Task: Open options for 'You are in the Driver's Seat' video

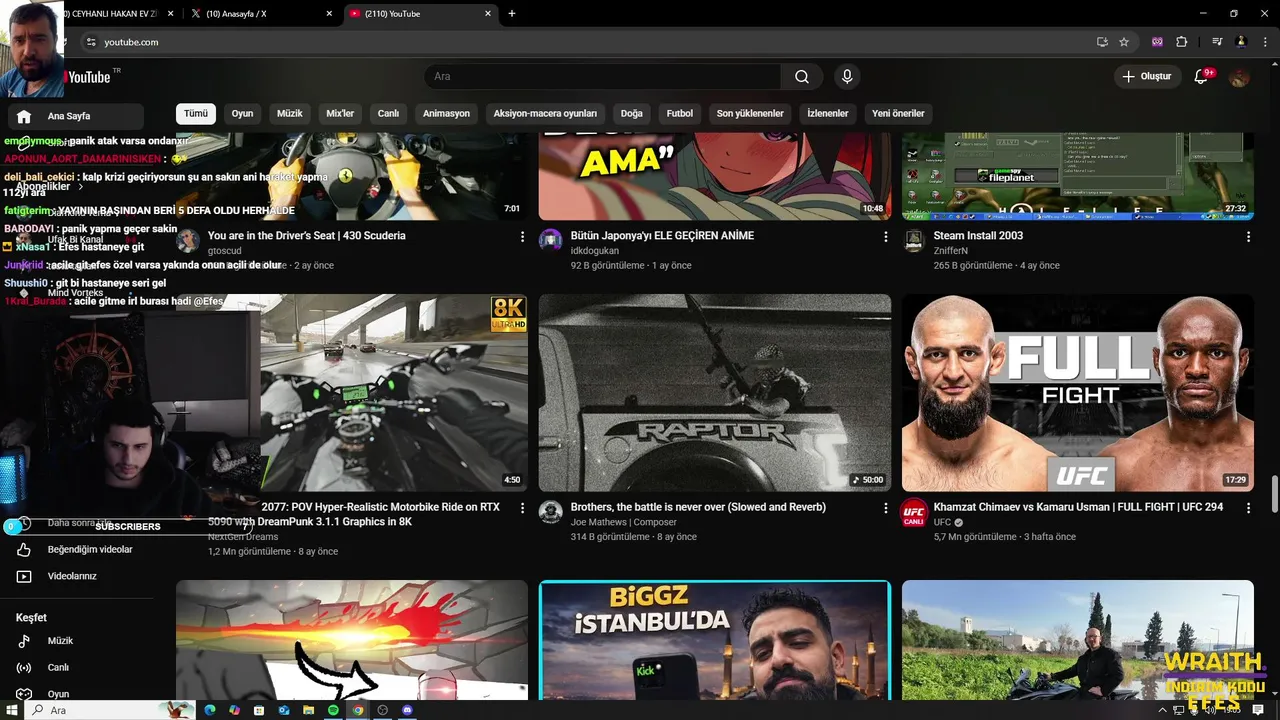Action: click(x=522, y=237)
